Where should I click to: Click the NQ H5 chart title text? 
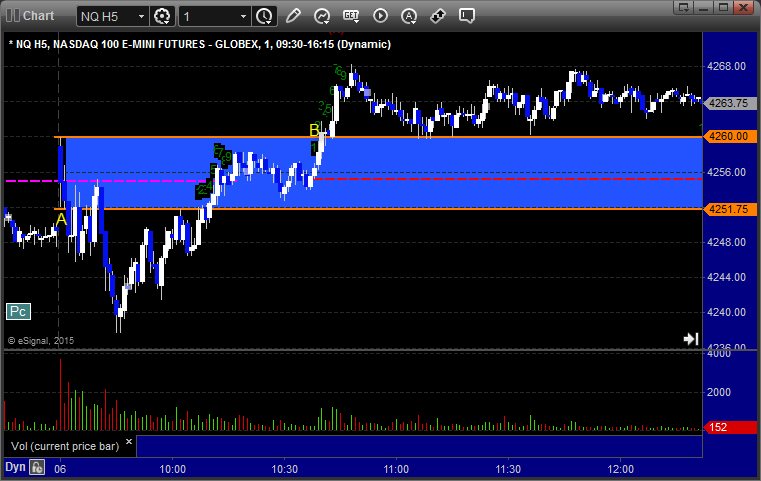pos(199,44)
